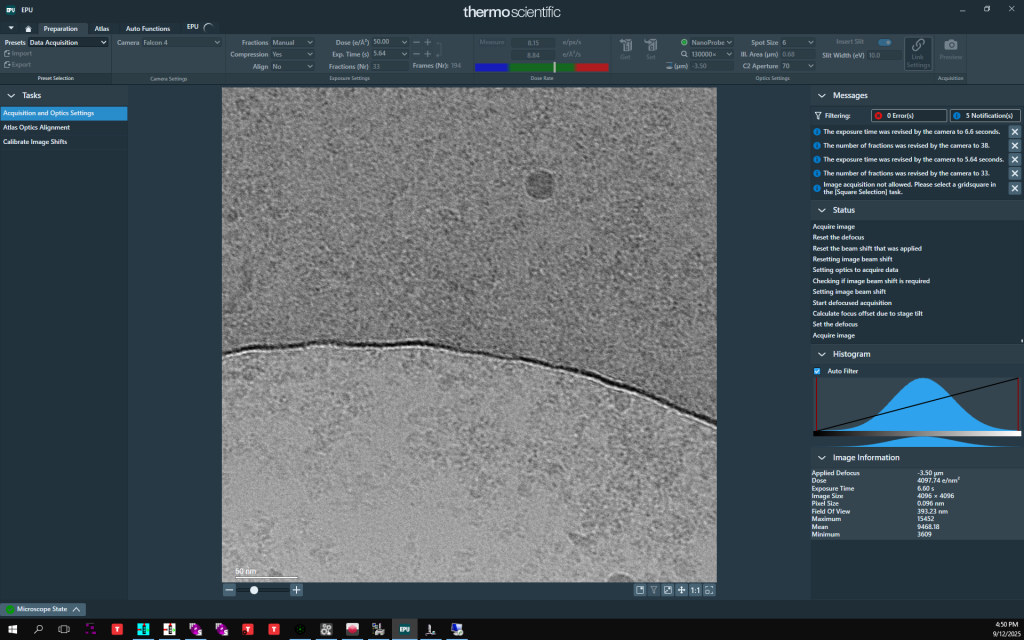1024x640 pixels.
Task: Switch to the Atlas tab
Action: coord(102,28)
